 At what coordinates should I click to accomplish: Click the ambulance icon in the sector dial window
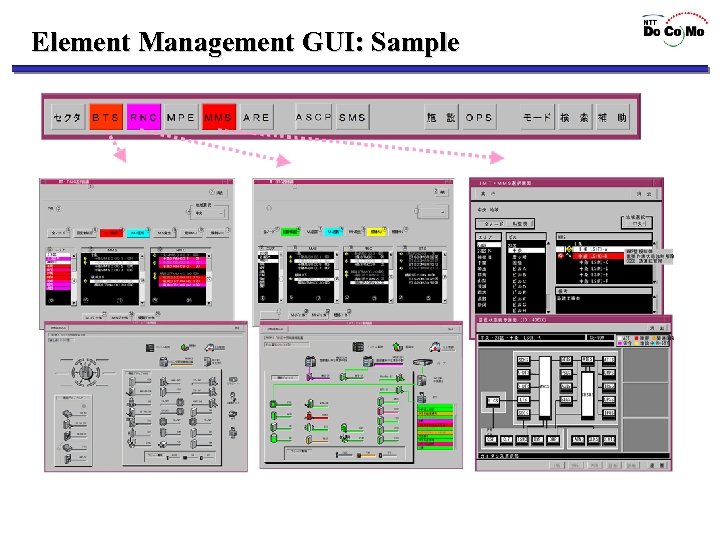pyautogui.click(x=209, y=348)
